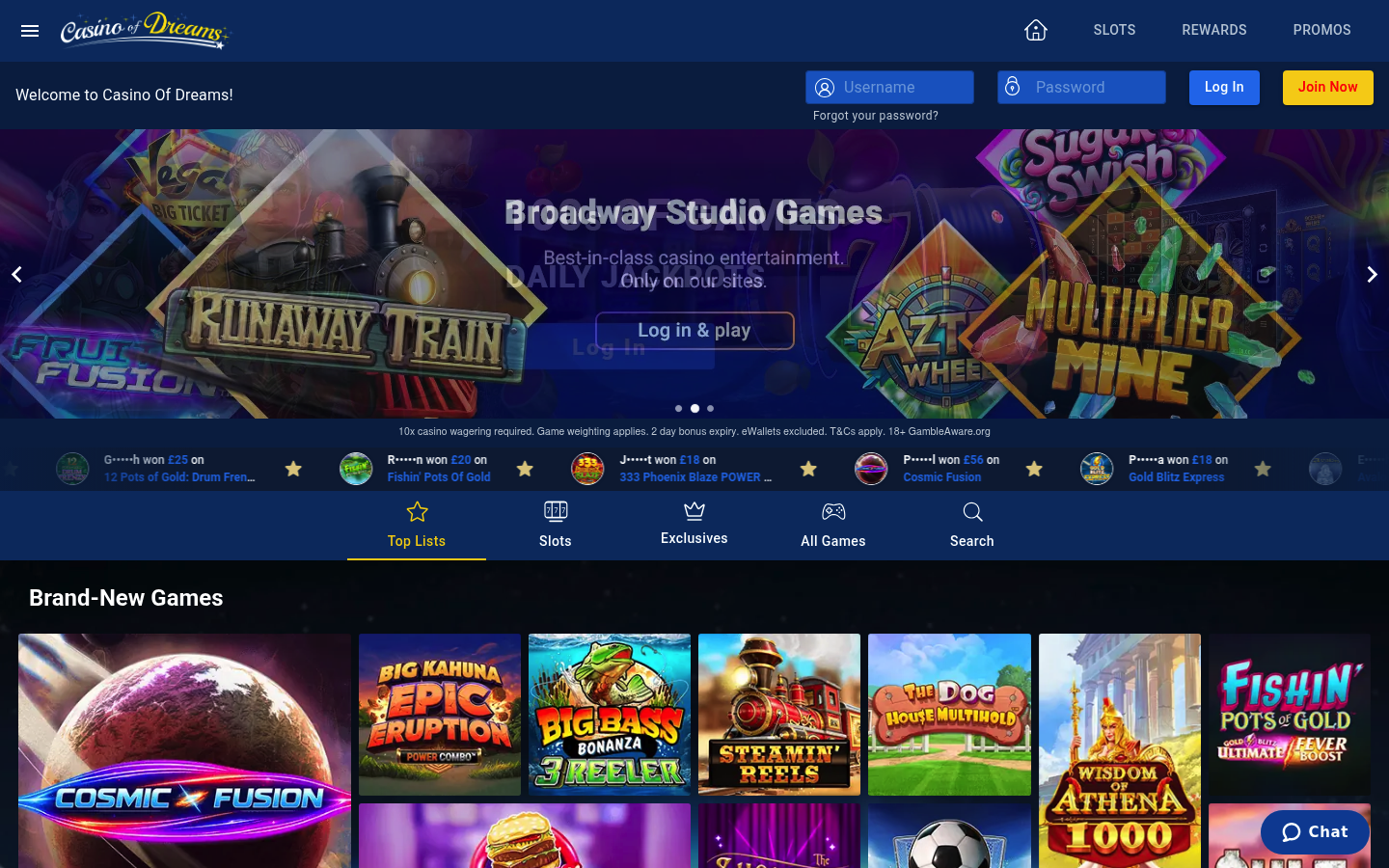Select the Search tab

[972, 526]
